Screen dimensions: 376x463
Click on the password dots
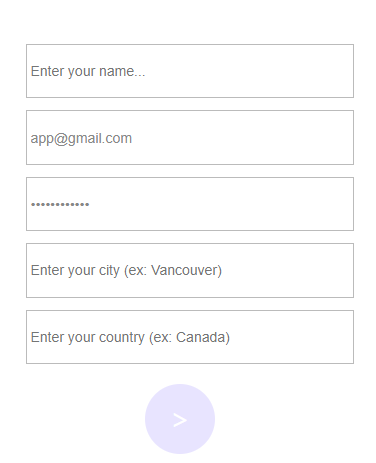coord(60,204)
